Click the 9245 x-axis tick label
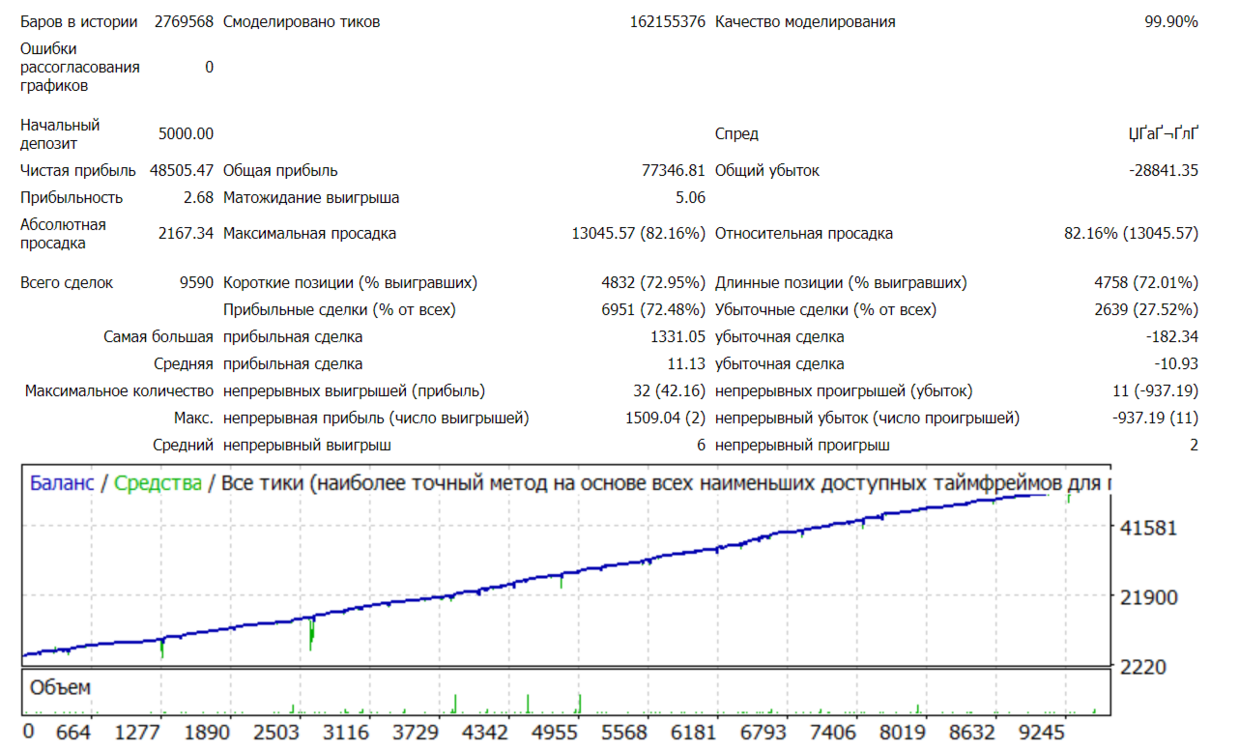Viewport: 1239px width, 750px height. pos(1043,733)
